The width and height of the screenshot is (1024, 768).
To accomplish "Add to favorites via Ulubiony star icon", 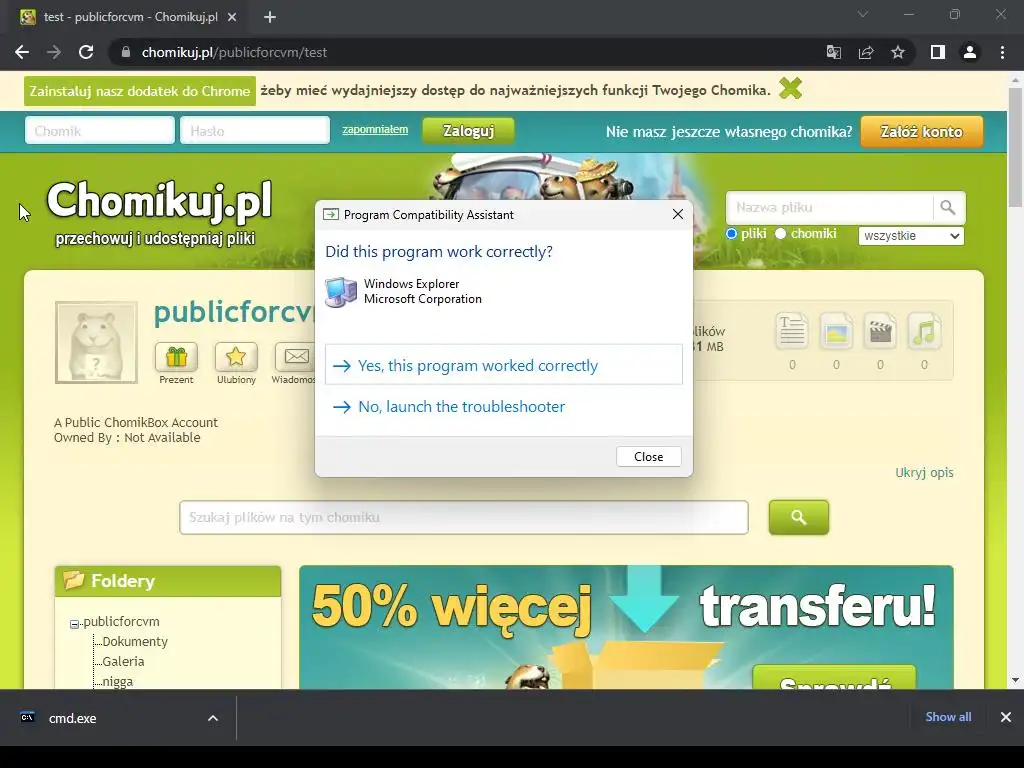I will (236, 357).
